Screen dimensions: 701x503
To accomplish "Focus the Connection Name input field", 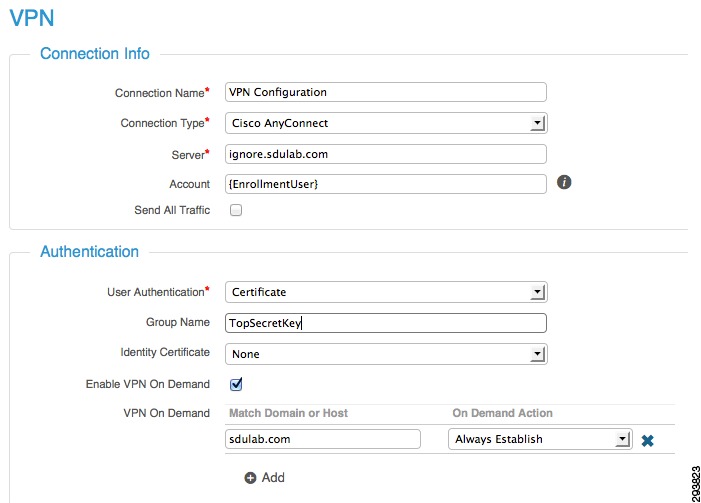I will pos(386,92).
